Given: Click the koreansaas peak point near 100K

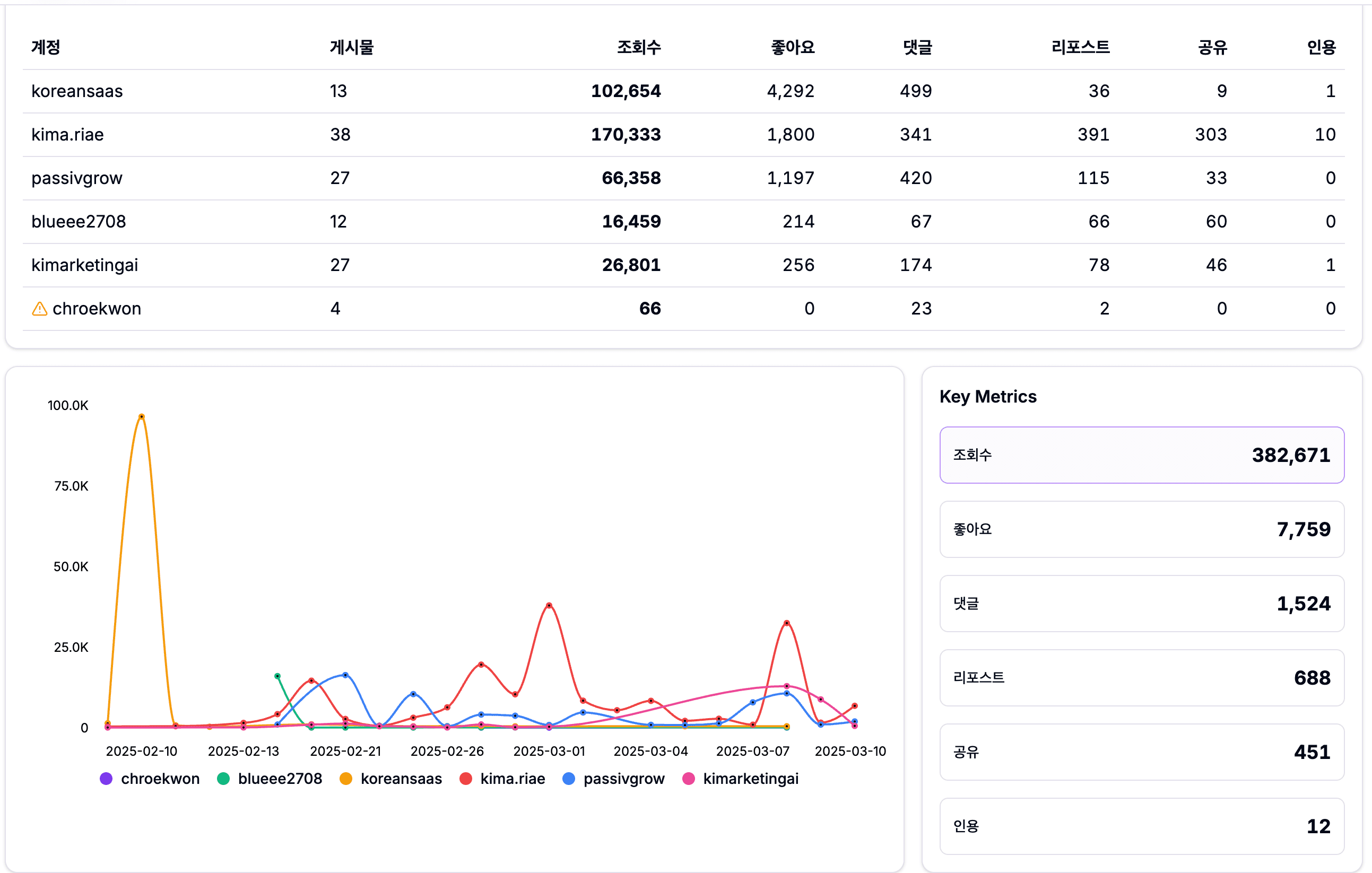Looking at the screenshot, I should coord(141,417).
